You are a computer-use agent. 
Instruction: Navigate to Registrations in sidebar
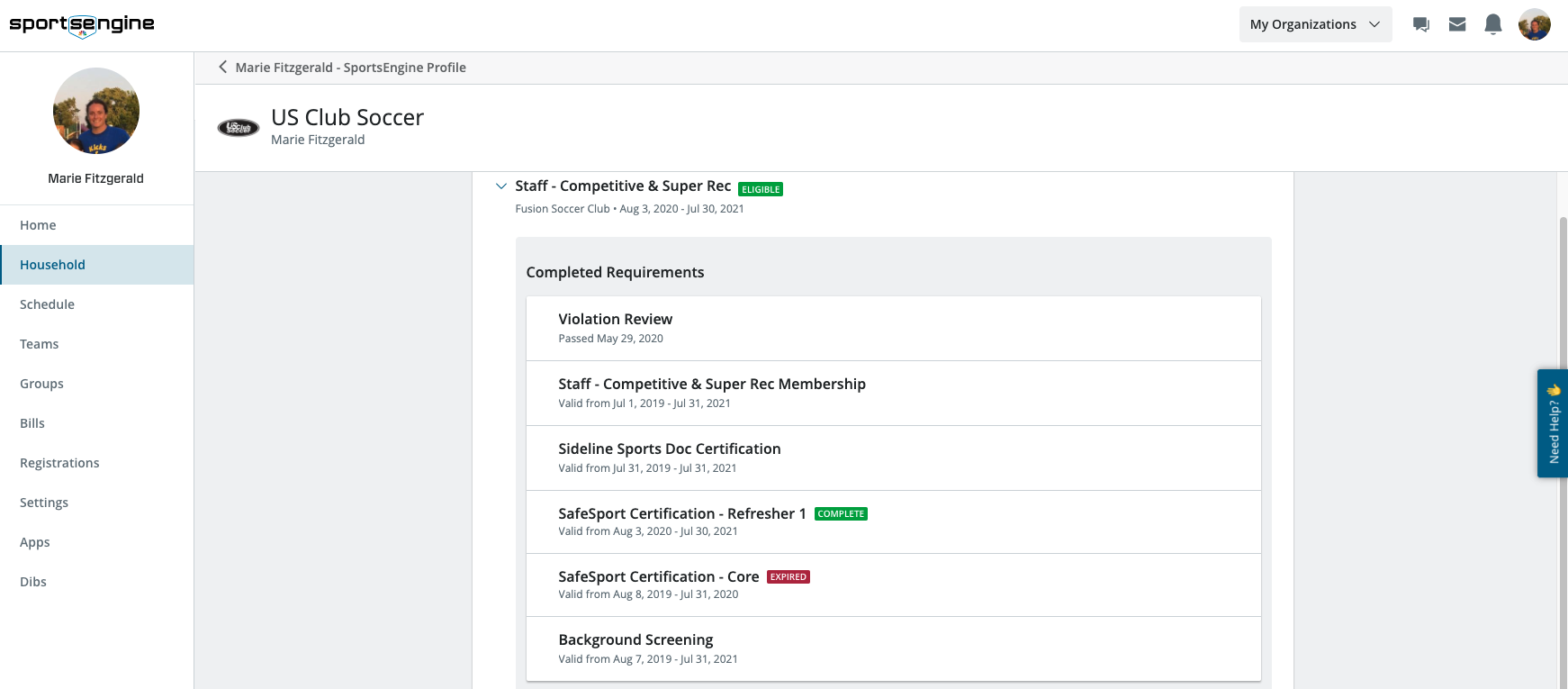pyautogui.click(x=59, y=463)
